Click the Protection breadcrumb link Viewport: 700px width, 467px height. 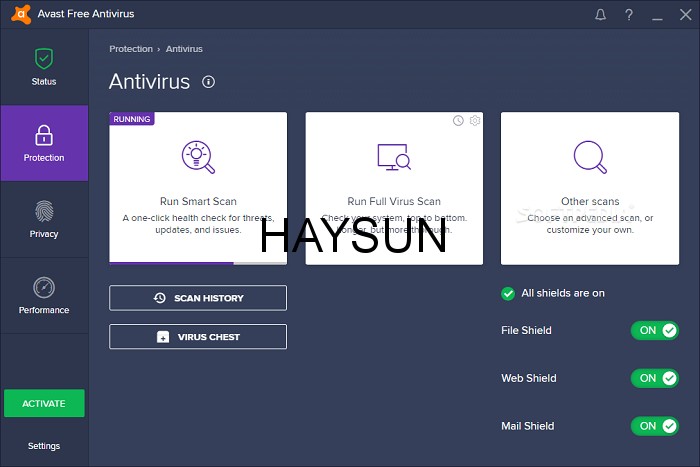click(x=131, y=49)
